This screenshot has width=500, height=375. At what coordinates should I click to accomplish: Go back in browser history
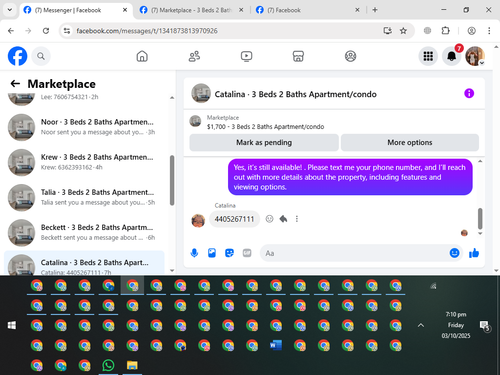coord(11,31)
